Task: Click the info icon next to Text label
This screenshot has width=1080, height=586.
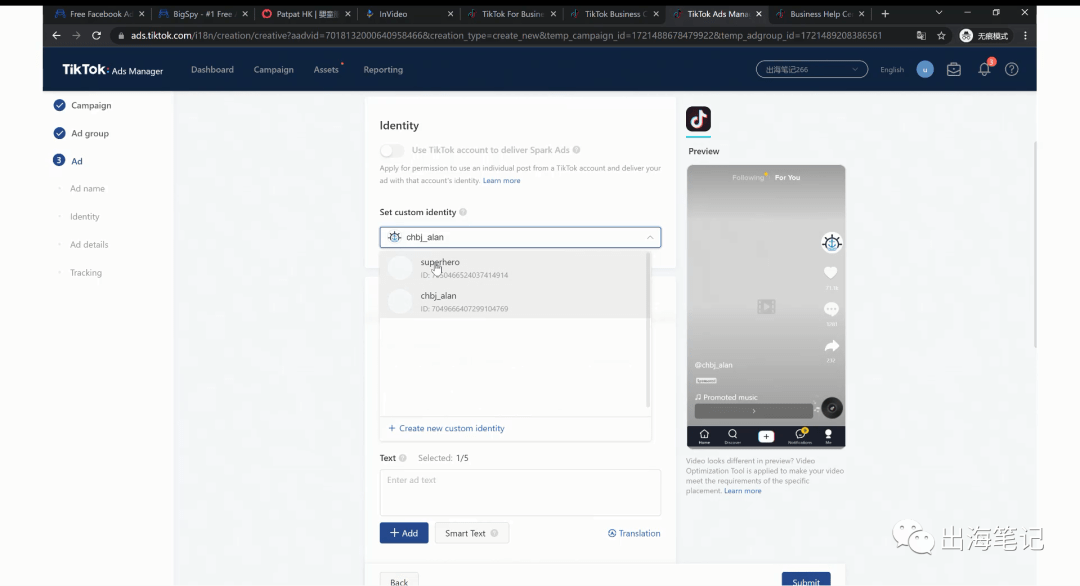Action: coord(403,458)
